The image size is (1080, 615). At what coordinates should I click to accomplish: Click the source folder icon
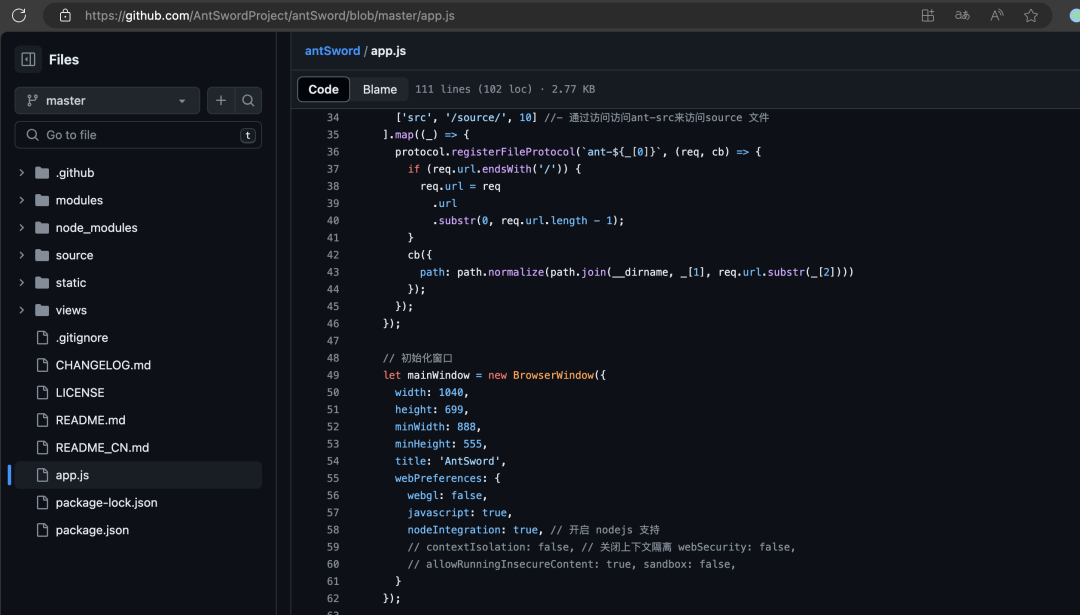coord(42,256)
